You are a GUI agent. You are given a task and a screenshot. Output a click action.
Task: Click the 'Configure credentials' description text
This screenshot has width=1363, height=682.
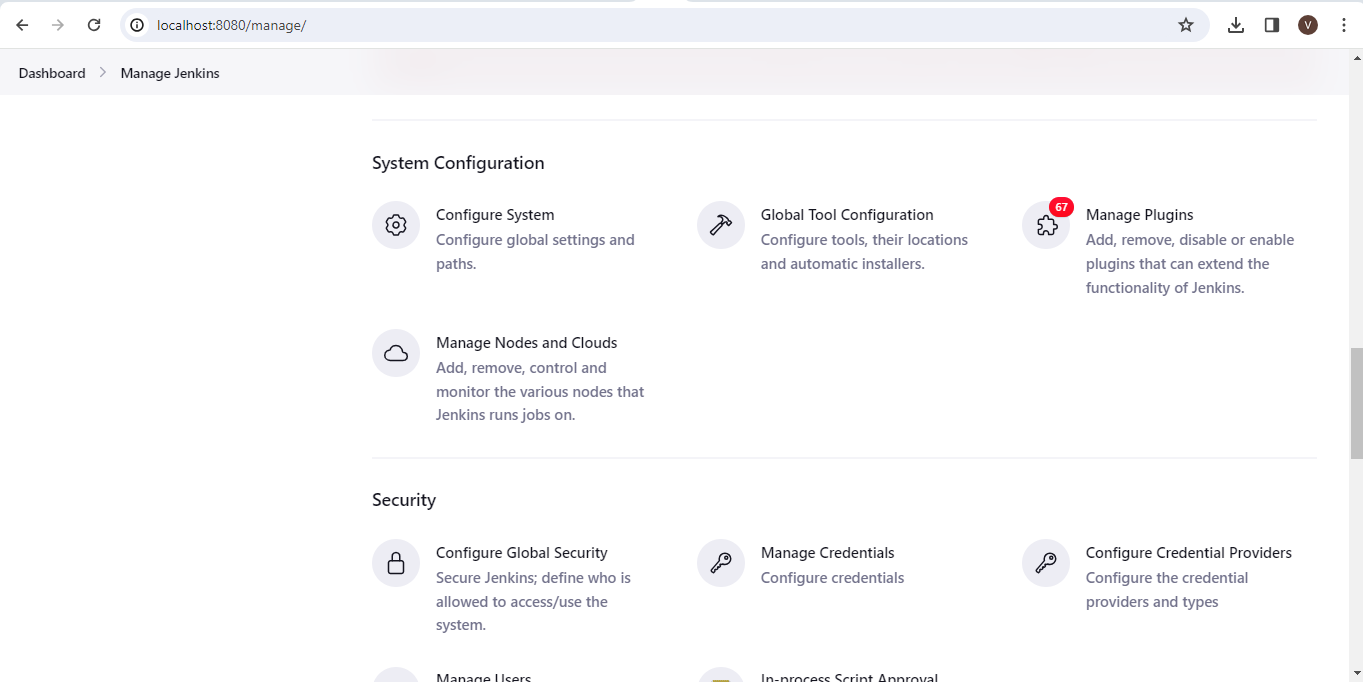click(x=833, y=578)
